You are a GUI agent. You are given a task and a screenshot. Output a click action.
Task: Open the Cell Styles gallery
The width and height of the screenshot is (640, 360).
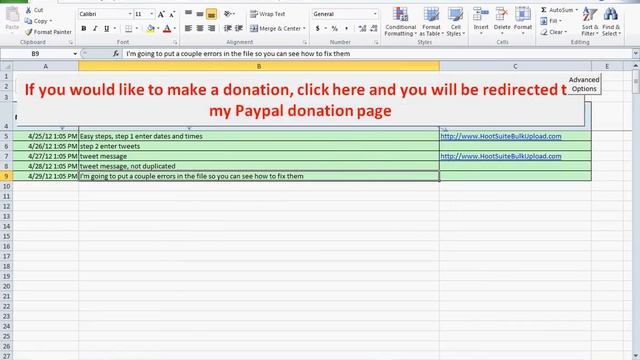(x=456, y=22)
